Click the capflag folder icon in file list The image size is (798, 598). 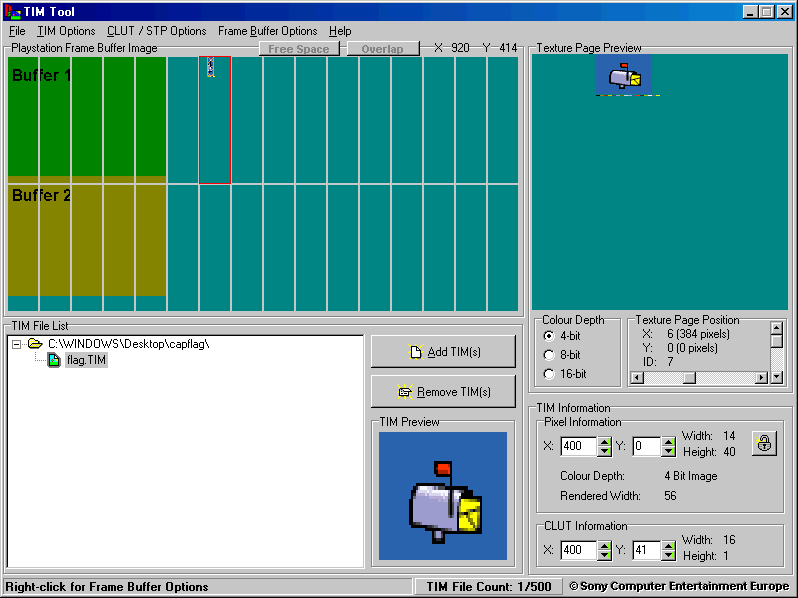[35, 343]
